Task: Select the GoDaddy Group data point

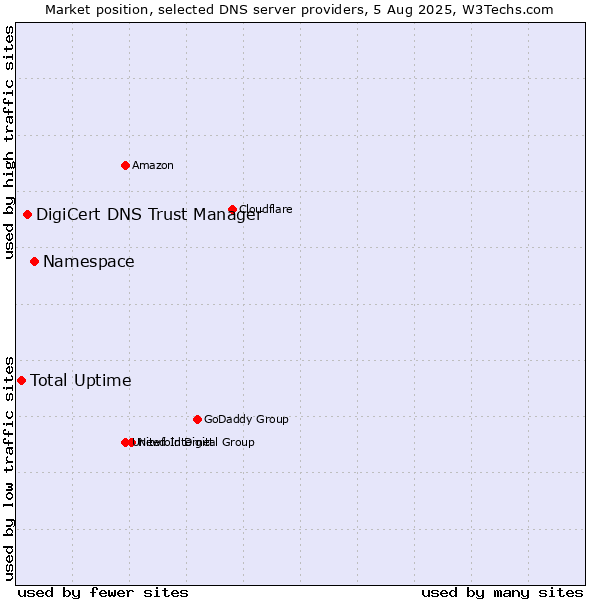Action: point(197,419)
